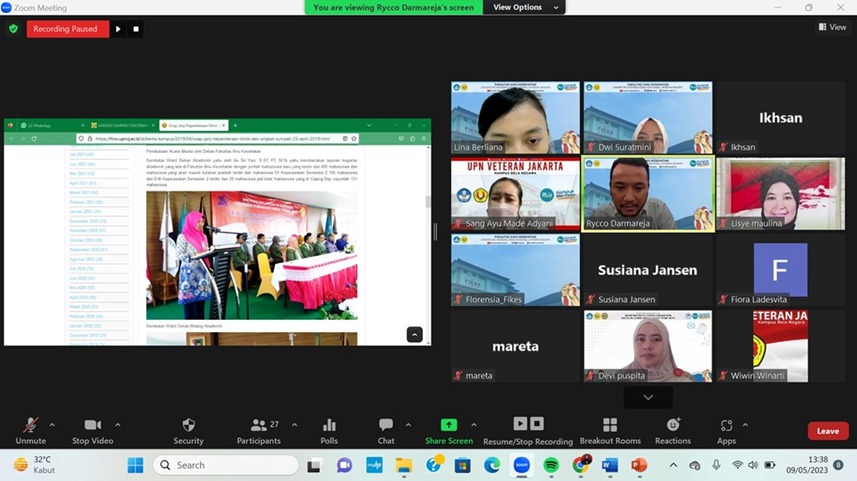Open the Security shield icon
The image size is (857, 481).
point(188,425)
